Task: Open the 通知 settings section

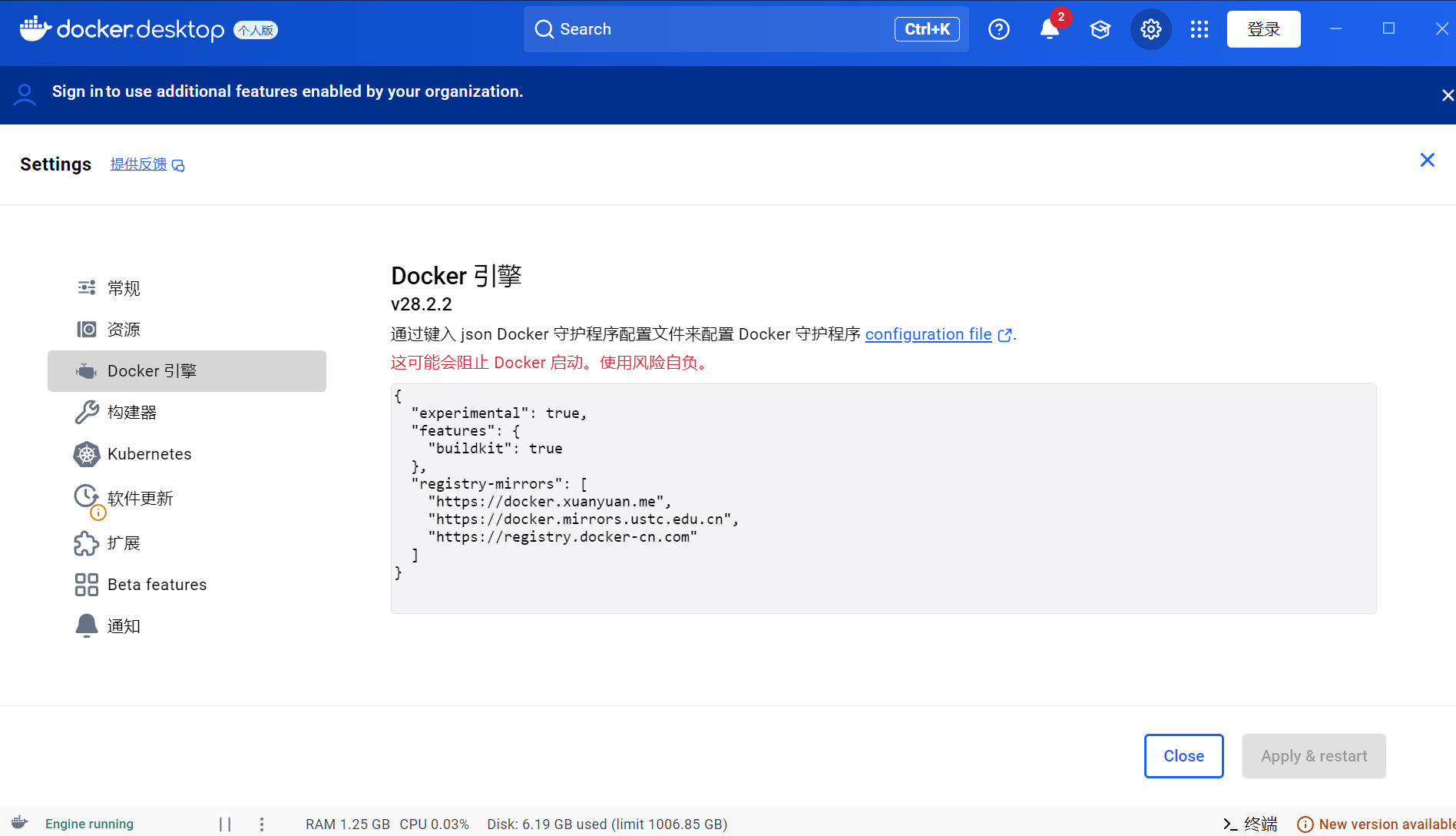Action: coord(187,626)
